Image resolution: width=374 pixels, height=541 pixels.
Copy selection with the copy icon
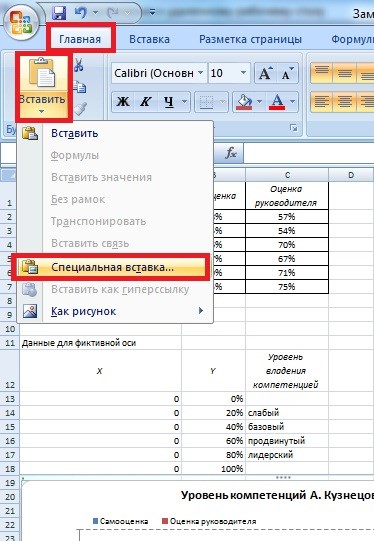click(x=79, y=87)
